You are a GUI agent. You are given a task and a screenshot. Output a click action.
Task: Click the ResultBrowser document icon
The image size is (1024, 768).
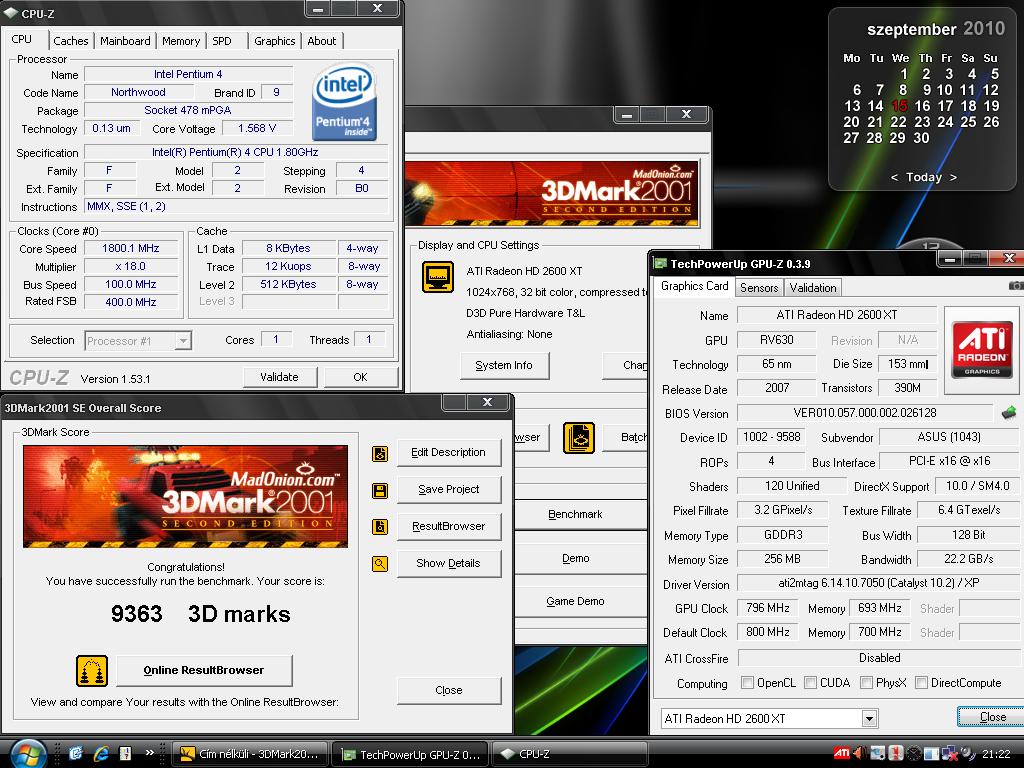(x=380, y=526)
